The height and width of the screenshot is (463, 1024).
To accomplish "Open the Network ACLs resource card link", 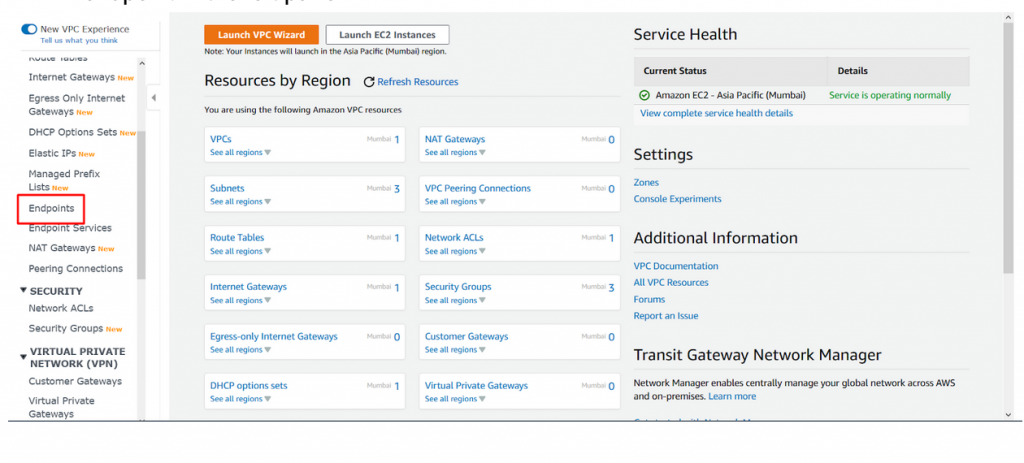I will (x=455, y=238).
